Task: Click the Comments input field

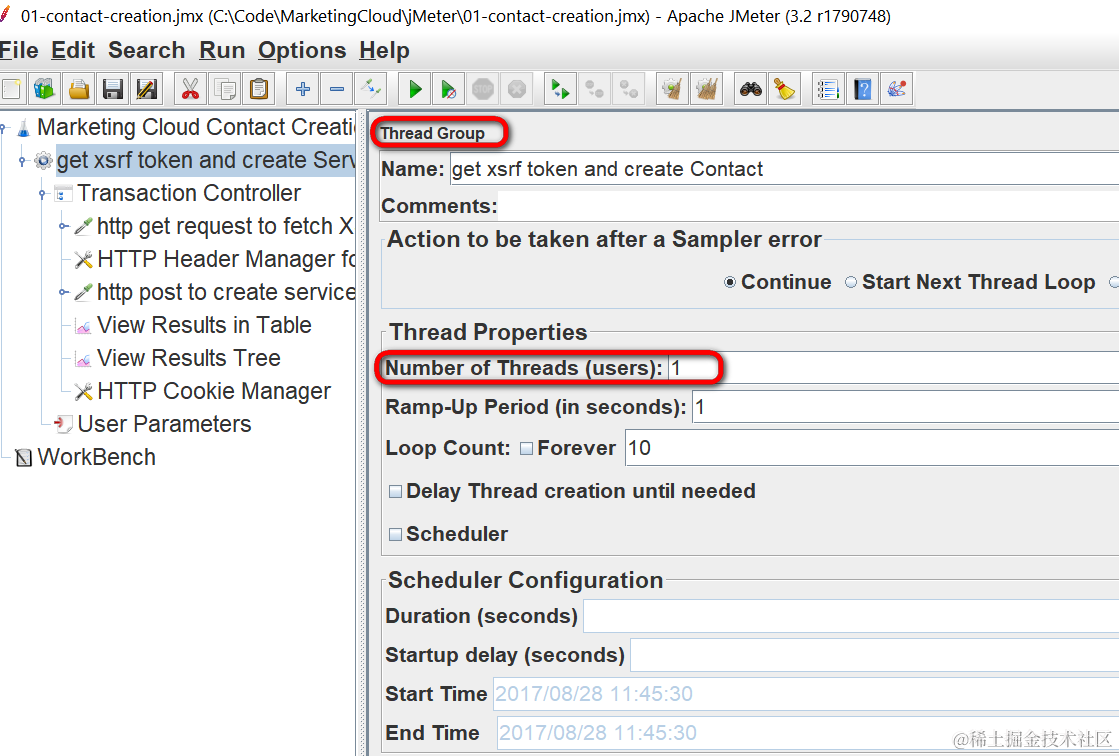Action: point(808,206)
